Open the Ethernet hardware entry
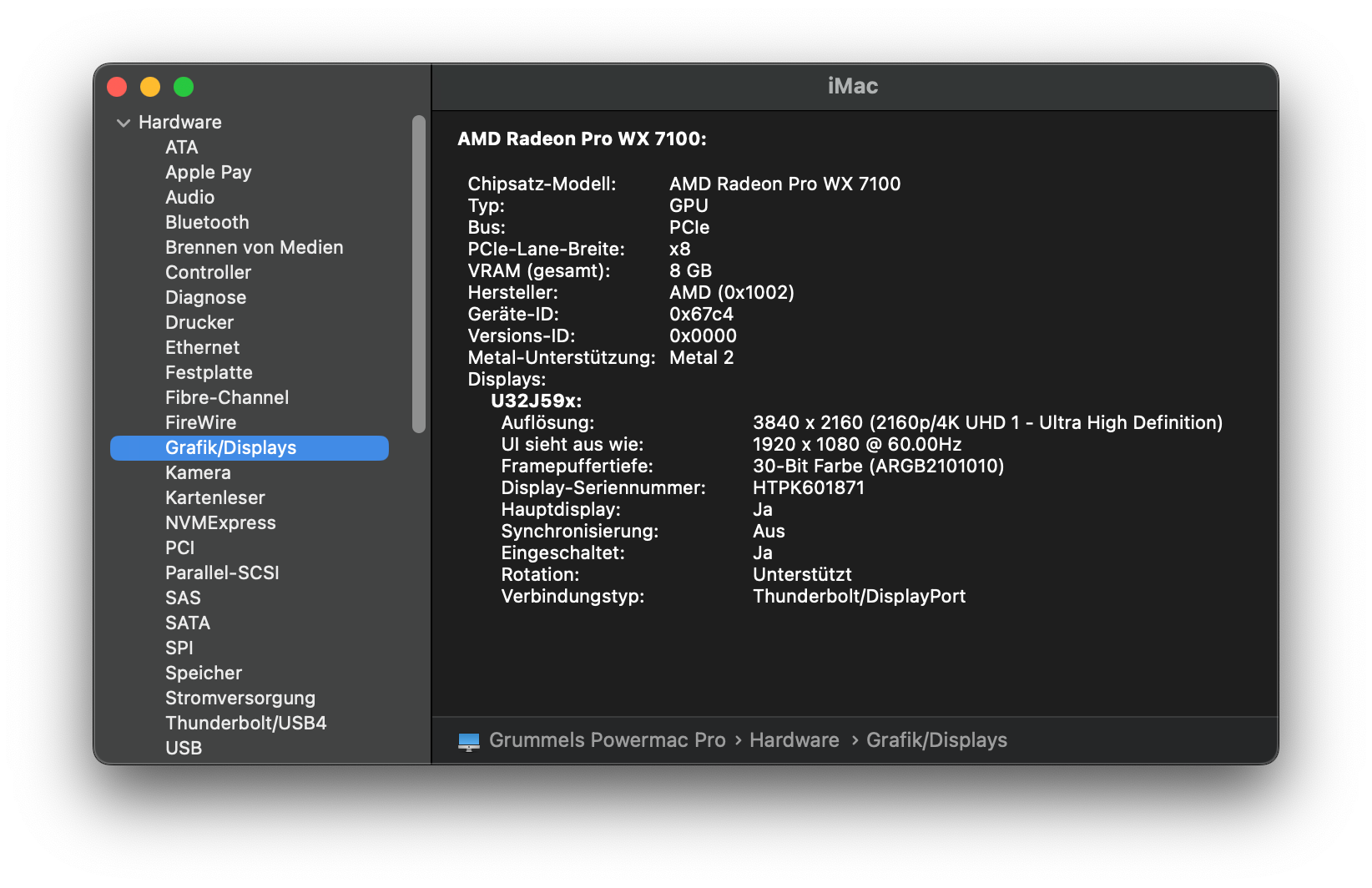 click(202, 348)
